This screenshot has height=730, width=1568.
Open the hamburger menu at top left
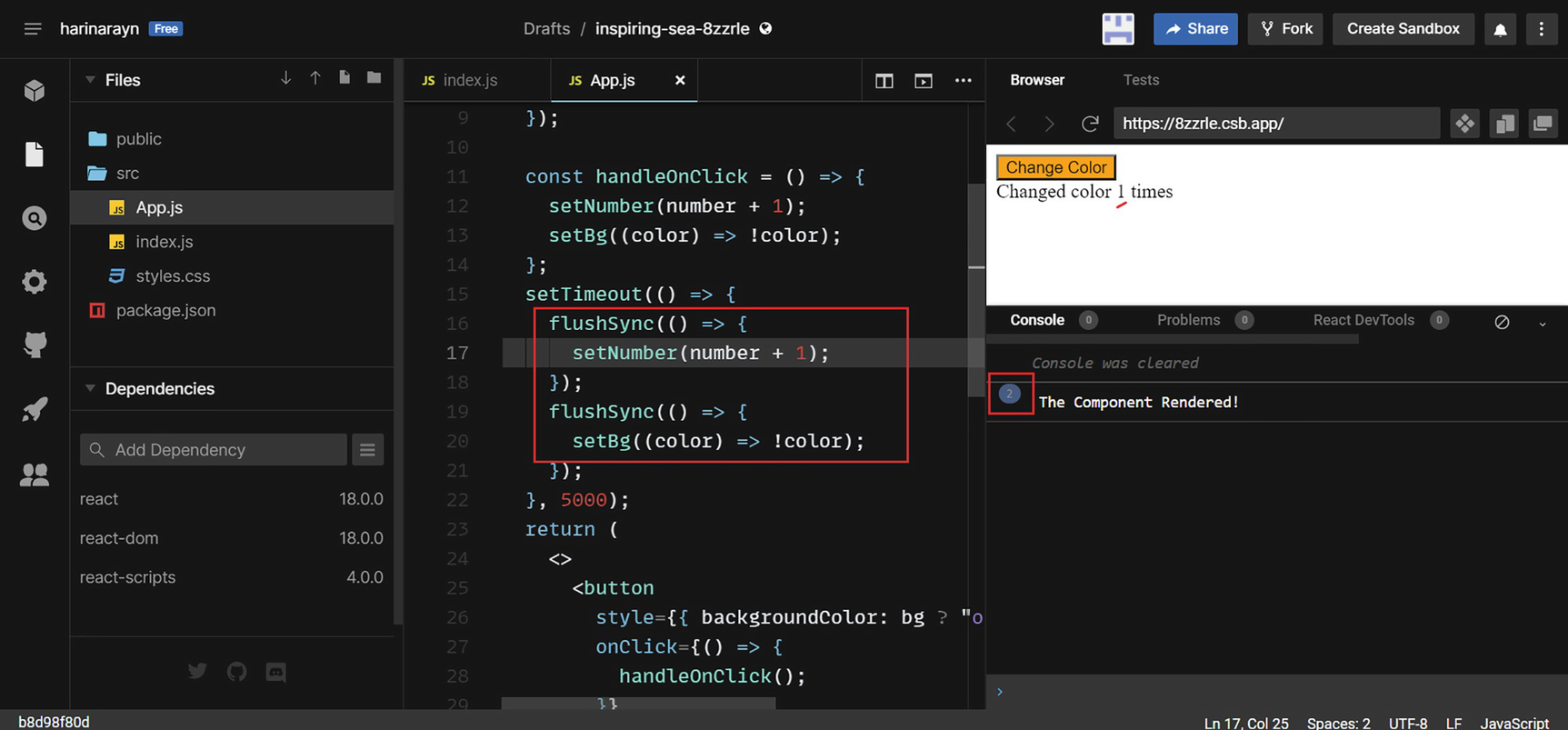click(x=33, y=29)
